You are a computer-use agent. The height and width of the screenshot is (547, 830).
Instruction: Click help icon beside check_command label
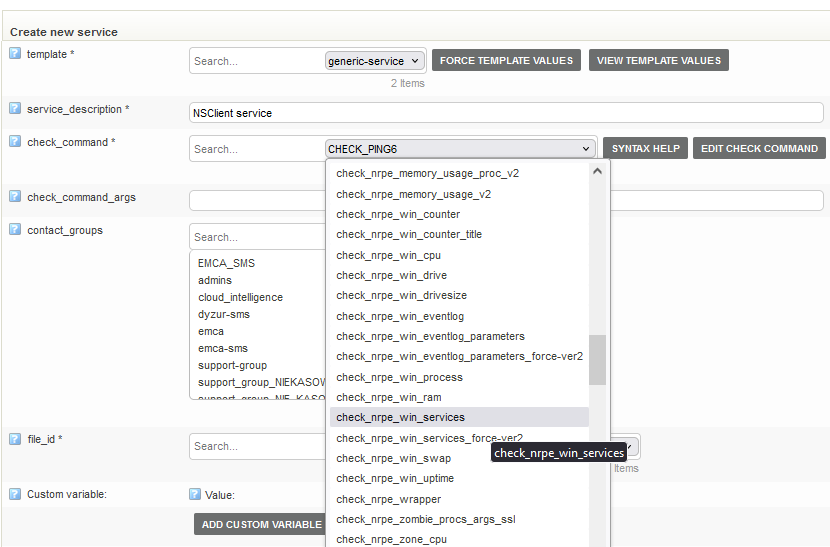[15, 142]
